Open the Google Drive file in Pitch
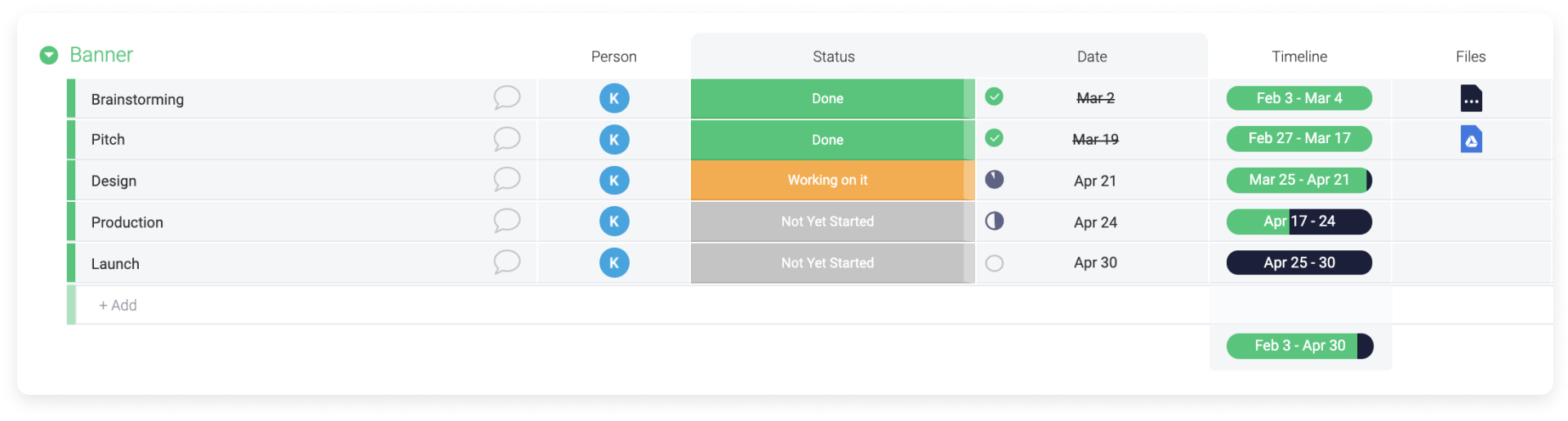 (1471, 139)
